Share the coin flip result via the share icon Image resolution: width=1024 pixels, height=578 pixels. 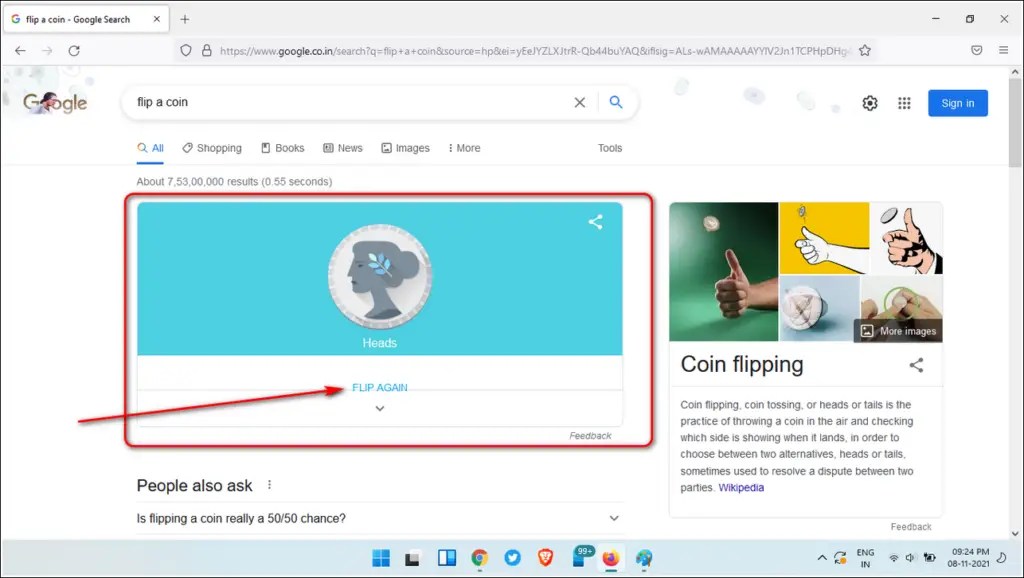click(x=596, y=222)
